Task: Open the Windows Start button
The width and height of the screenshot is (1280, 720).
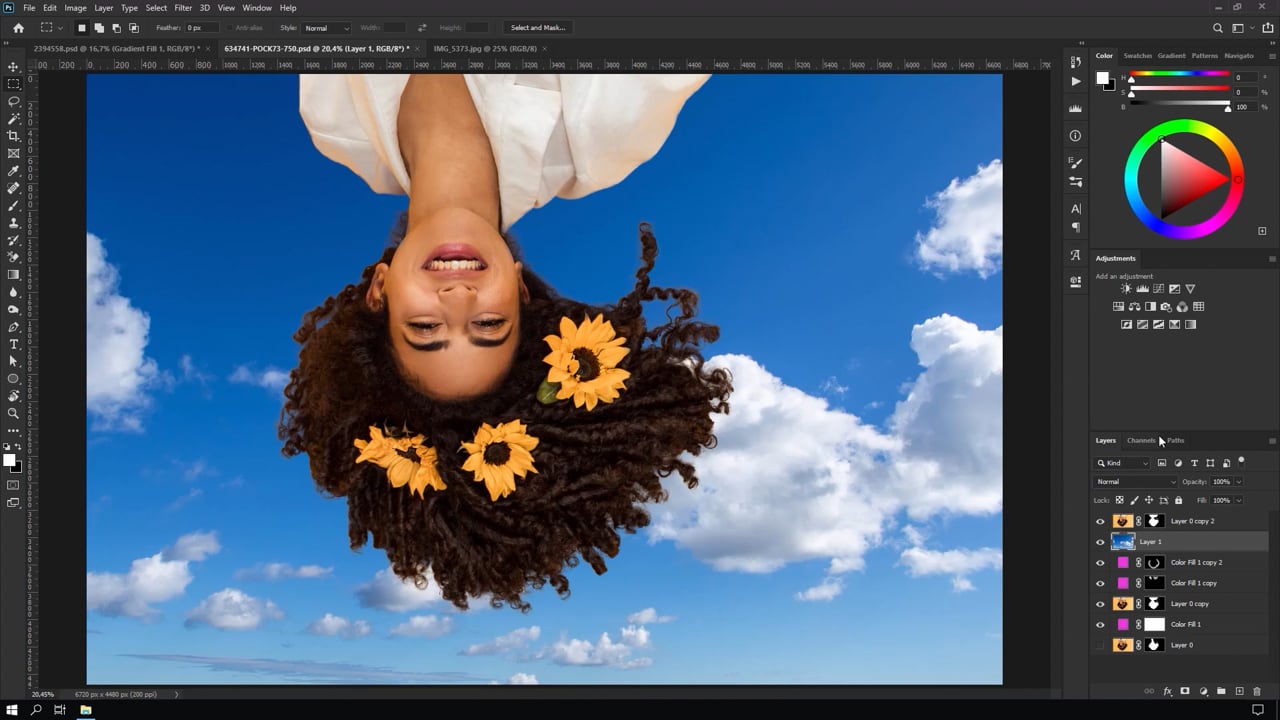Action: [x=12, y=710]
